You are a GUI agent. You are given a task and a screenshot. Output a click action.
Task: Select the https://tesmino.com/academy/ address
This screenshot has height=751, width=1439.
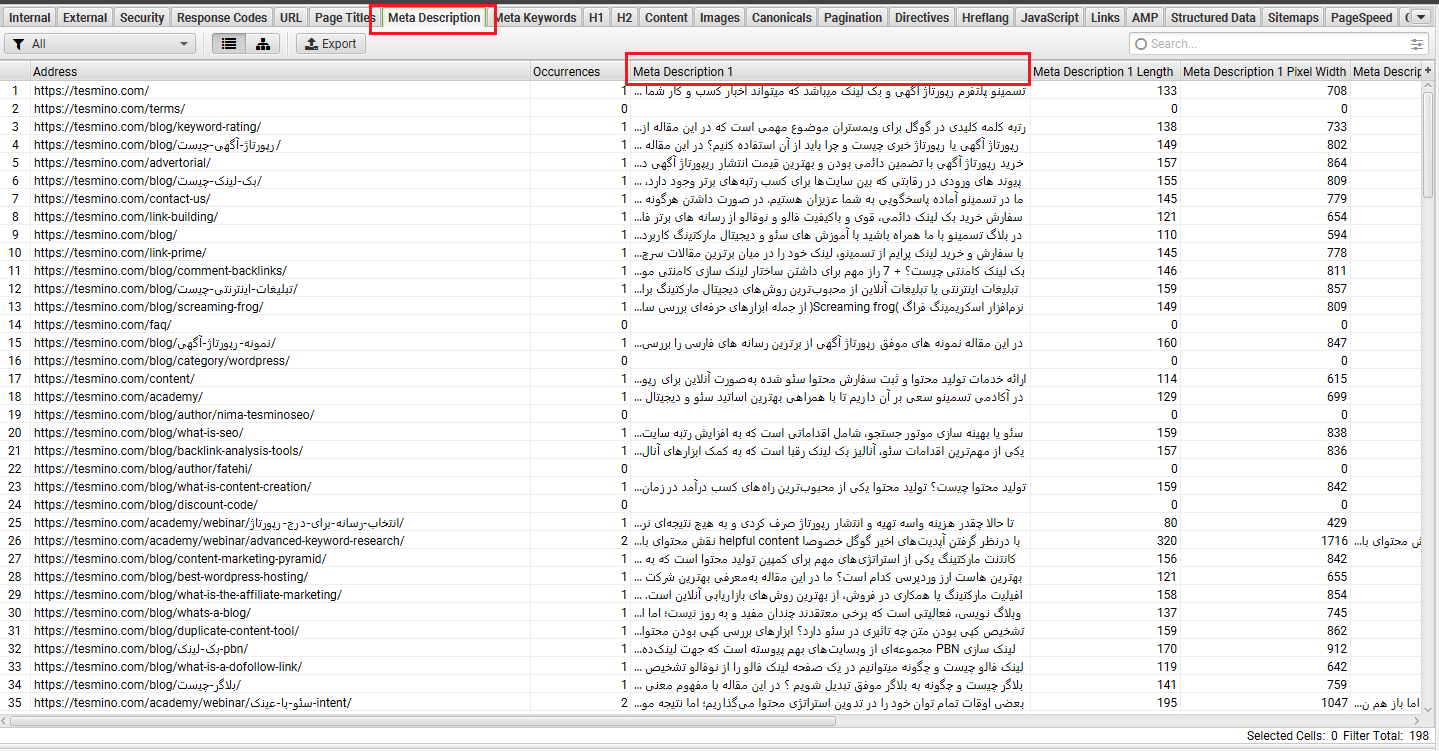tap(118, 396)
